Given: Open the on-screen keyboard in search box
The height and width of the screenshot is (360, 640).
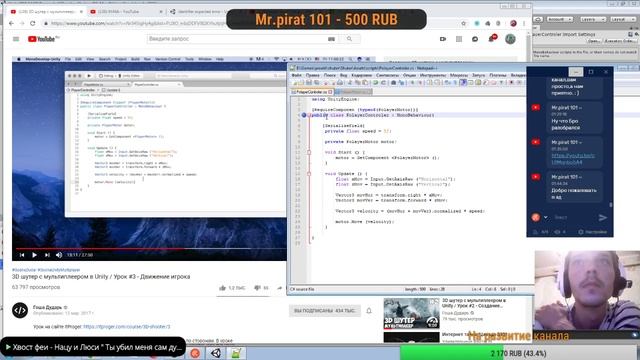Looking at the screenshot, I should (331, 39).
